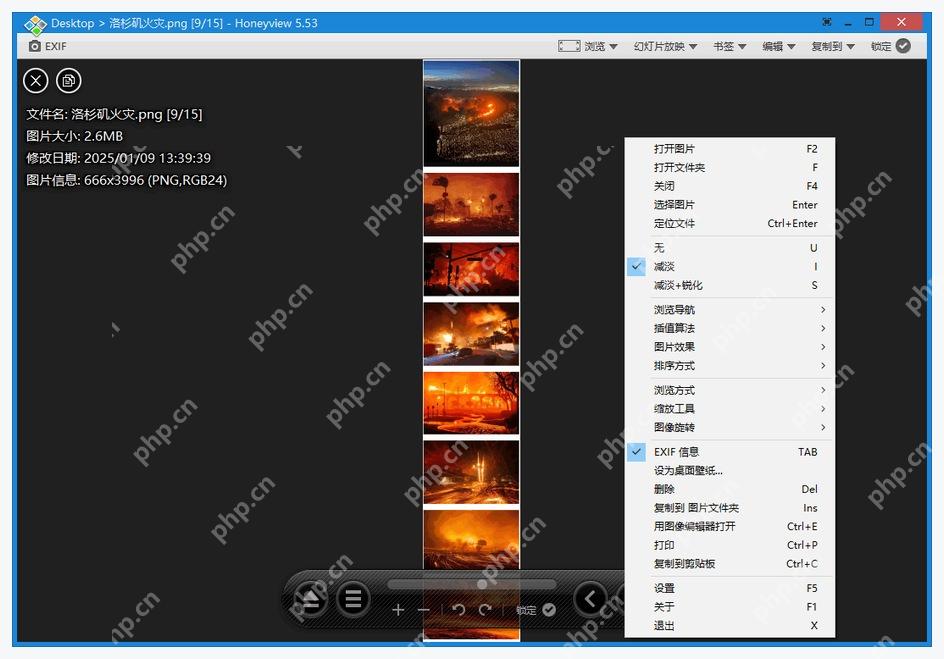Click the EXIF camera icon in toolbar
The width and height of the screenshot is (944, 659).
pos(35,46)
